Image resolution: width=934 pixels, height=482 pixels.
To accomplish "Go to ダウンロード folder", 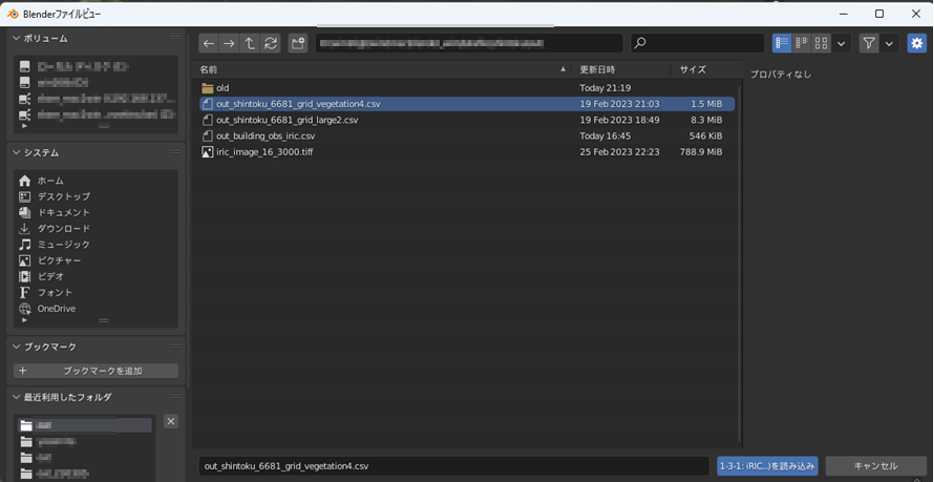I will tap(95, 229).
